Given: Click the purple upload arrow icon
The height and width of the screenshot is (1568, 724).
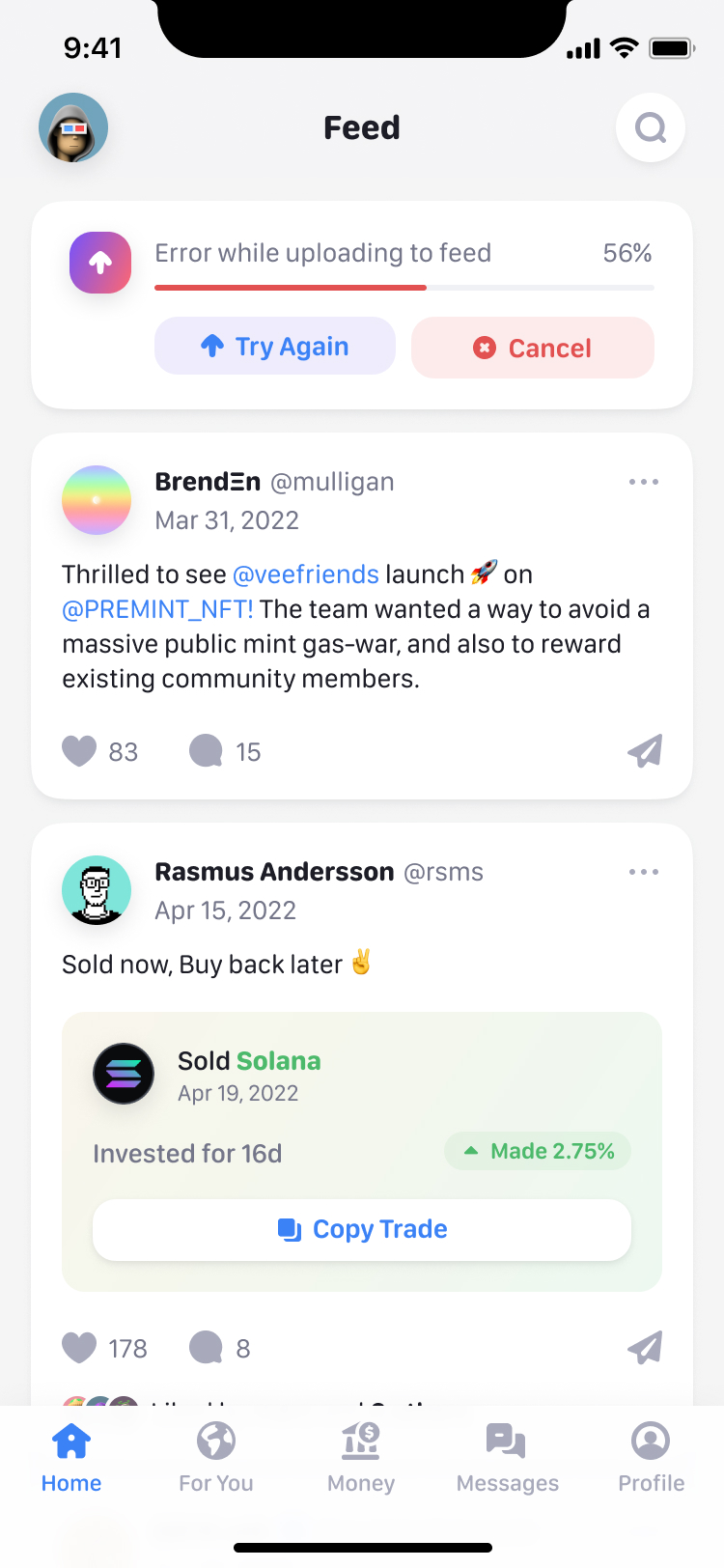Looking at the screenshot, I should pyautogui.click(x=100, y=263).
